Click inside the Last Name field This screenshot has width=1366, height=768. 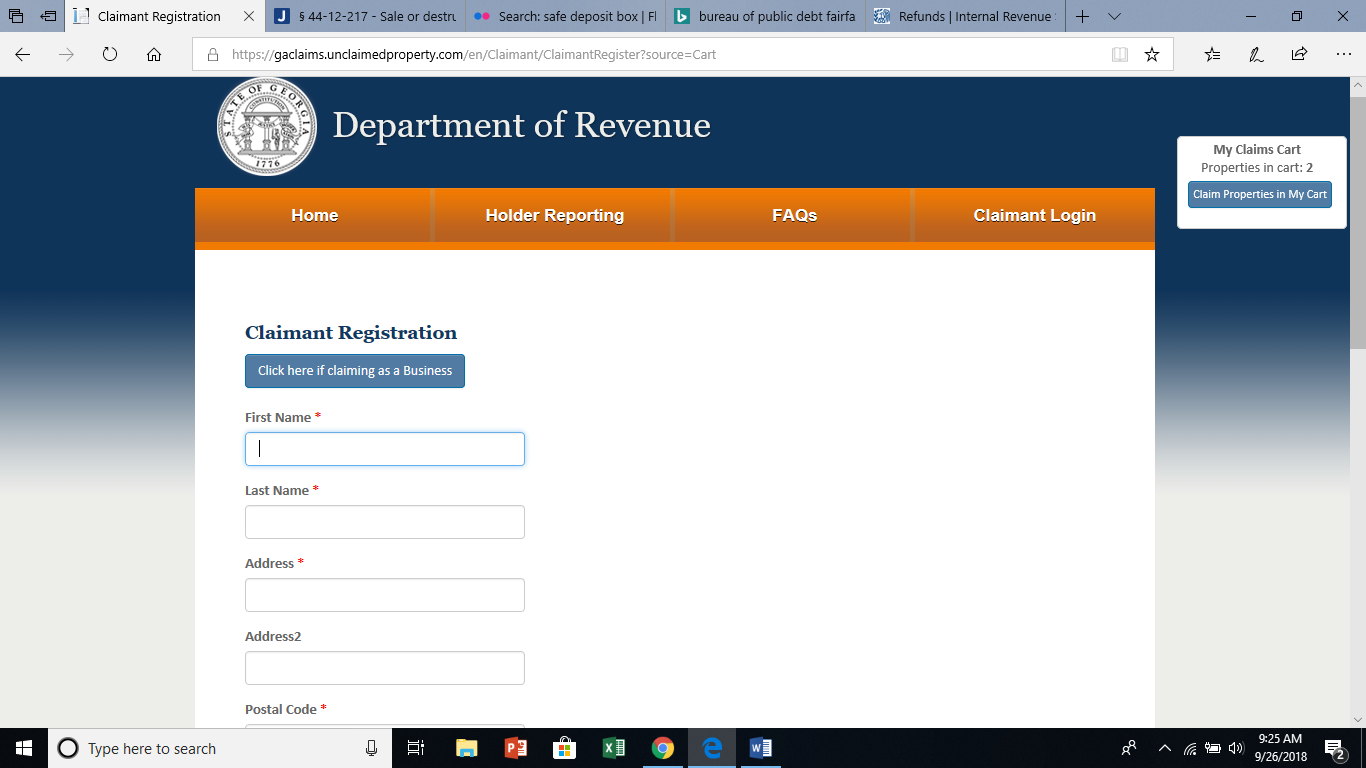tap(384, 521)
